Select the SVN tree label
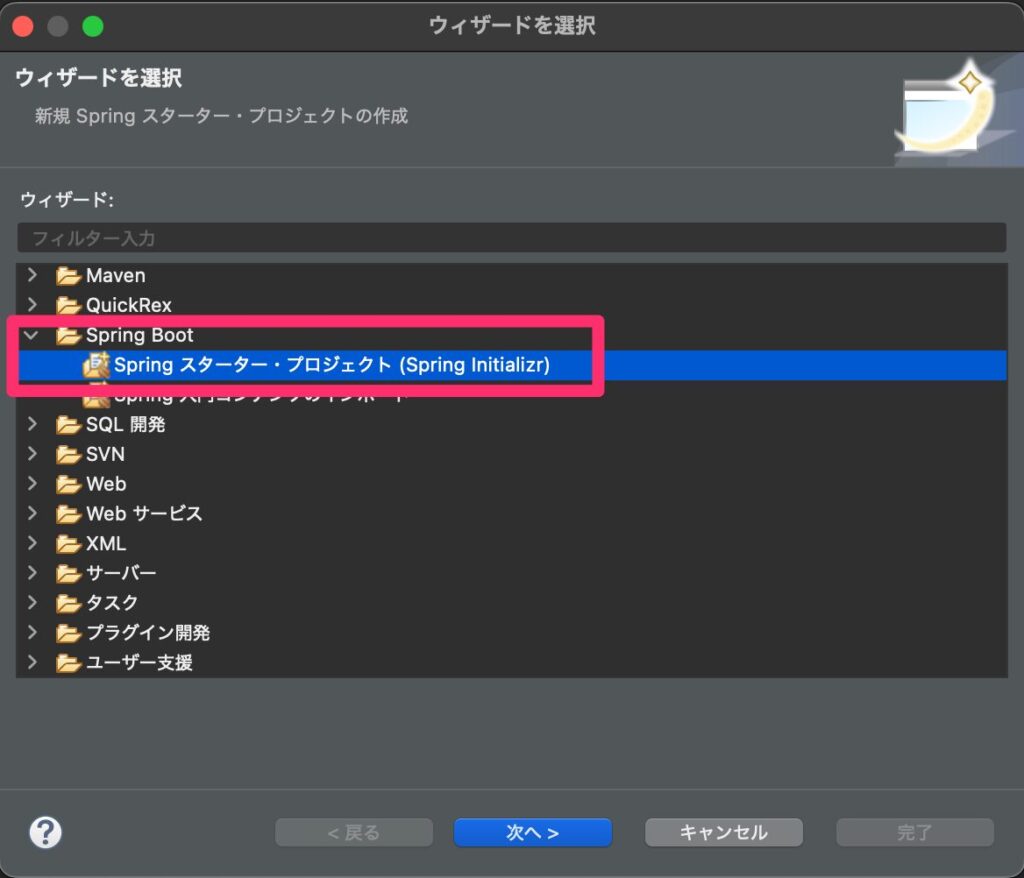The image size is (1024, 878). click(105, 454)
